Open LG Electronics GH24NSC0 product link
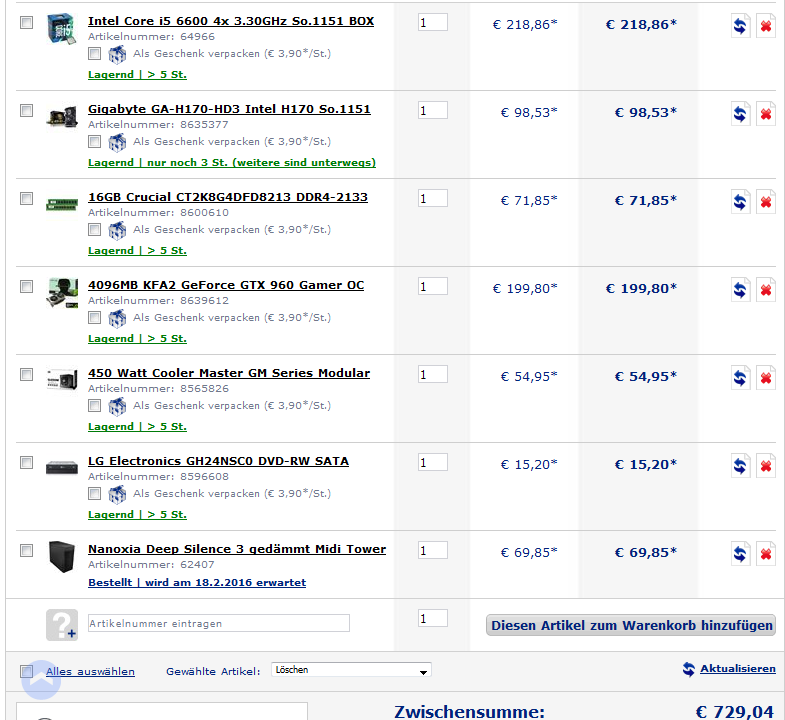This screenshot has height=720, width=785. click(x=218, y=461)
